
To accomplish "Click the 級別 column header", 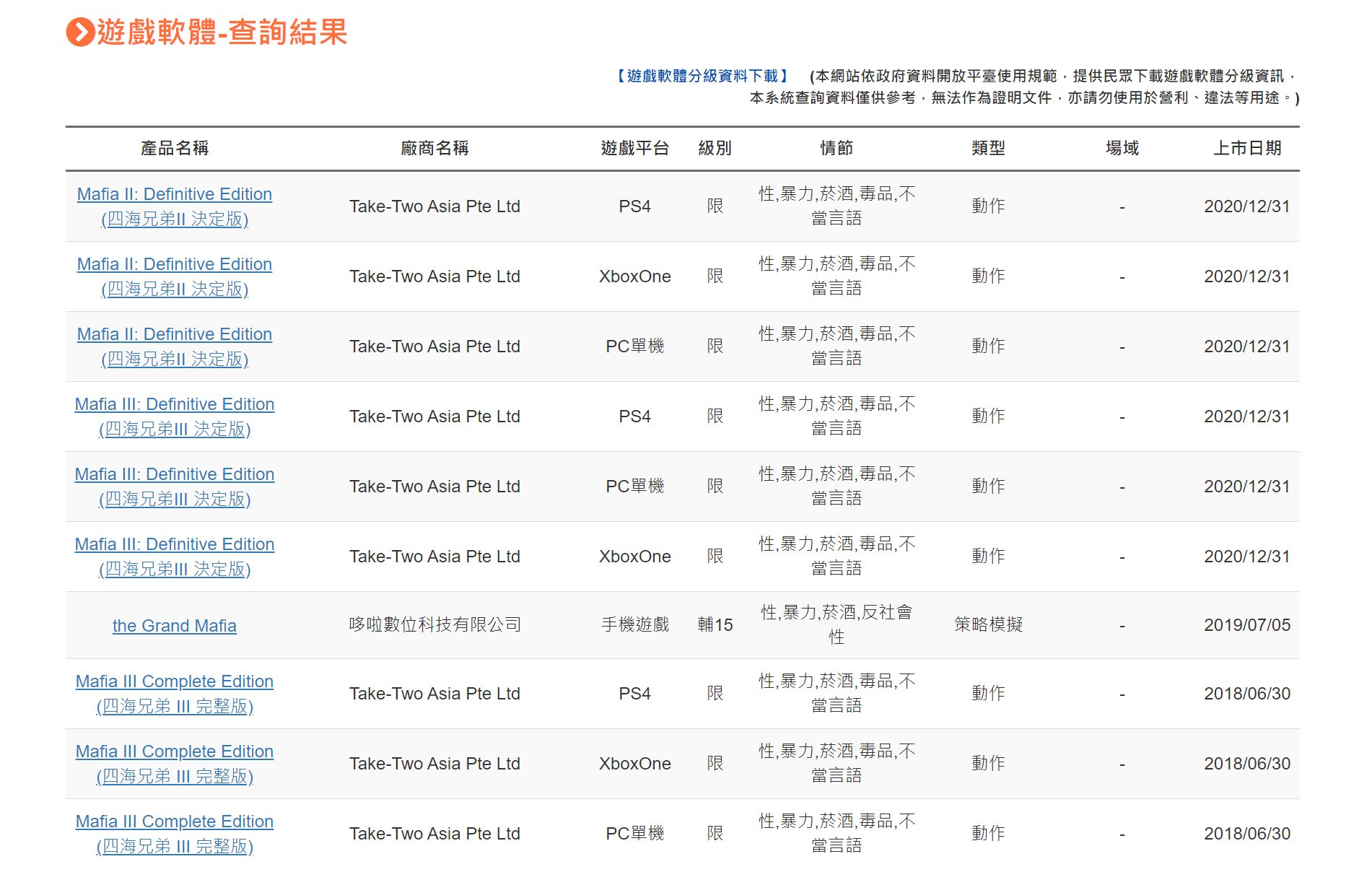I will [x=715, y=148].
